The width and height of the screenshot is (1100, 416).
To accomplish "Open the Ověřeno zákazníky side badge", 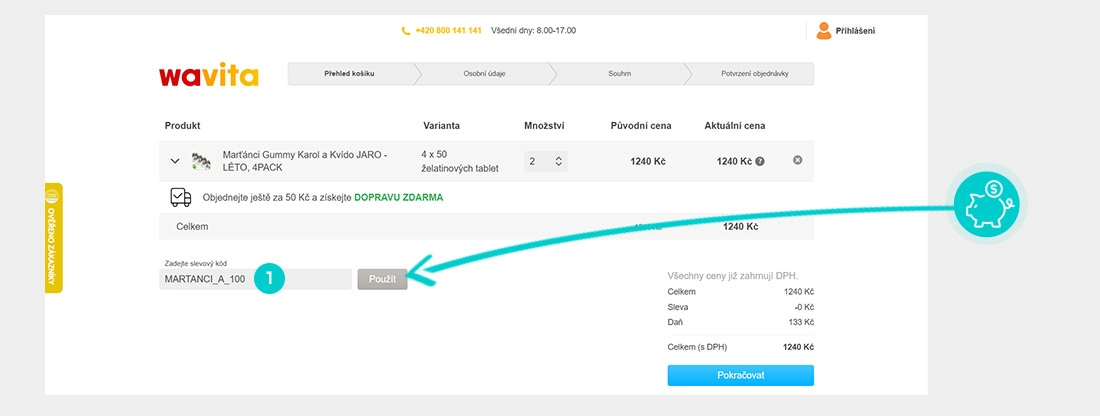I will click(x=53, y=238).
